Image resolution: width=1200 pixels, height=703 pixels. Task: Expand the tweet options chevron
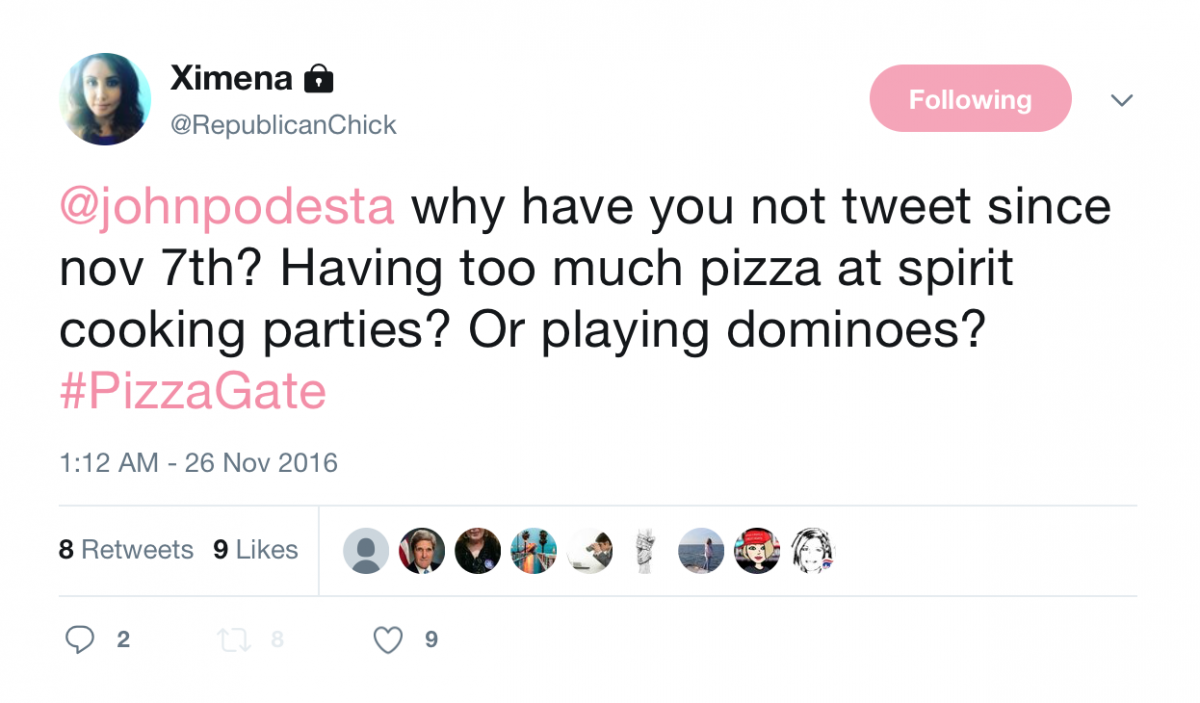1122,100
